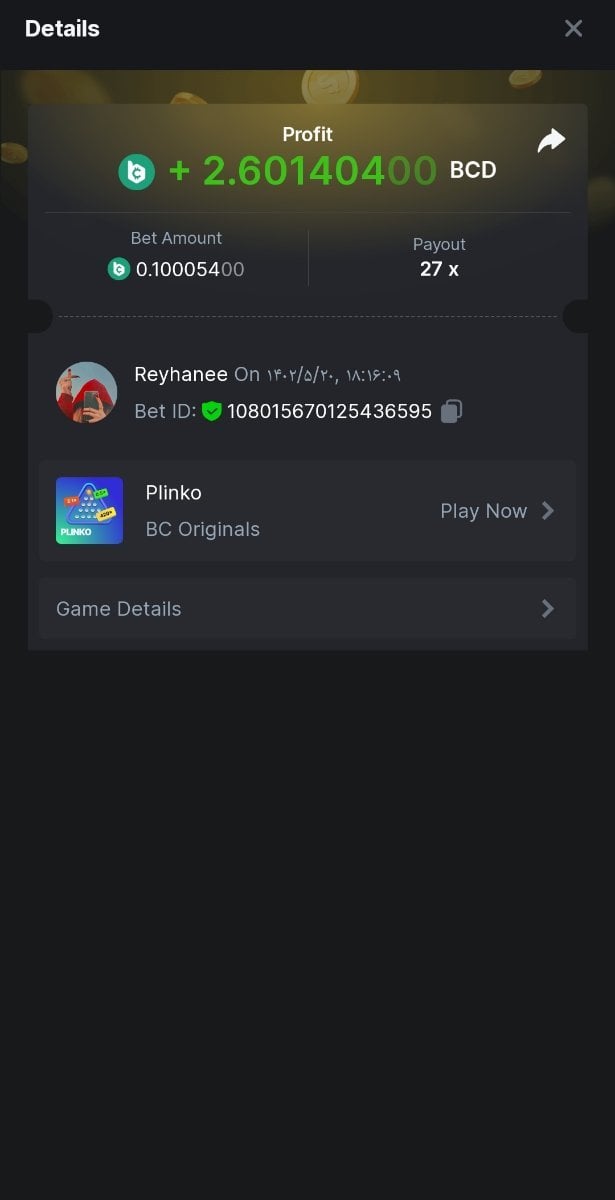Click the coin icon next to bet amount
Image resolution: width=615 pixels, height=1200 pixels.
(119, 269)
